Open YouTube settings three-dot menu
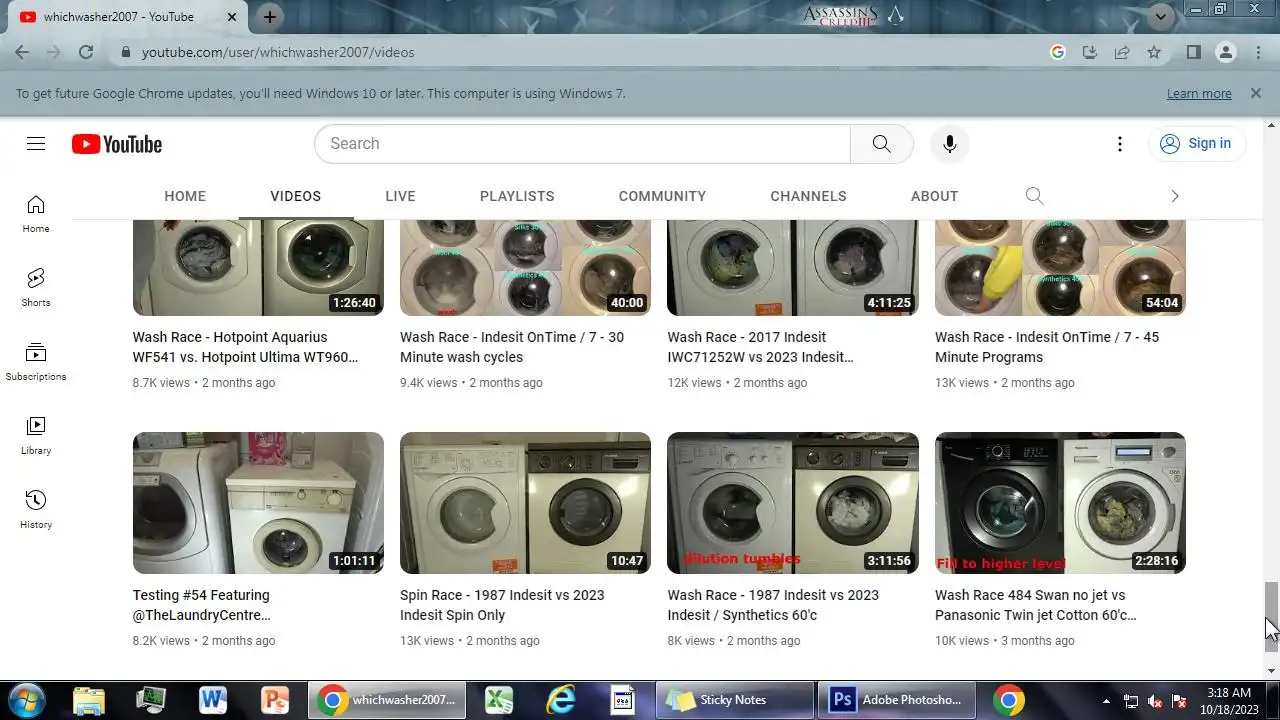 (1120, 144)
